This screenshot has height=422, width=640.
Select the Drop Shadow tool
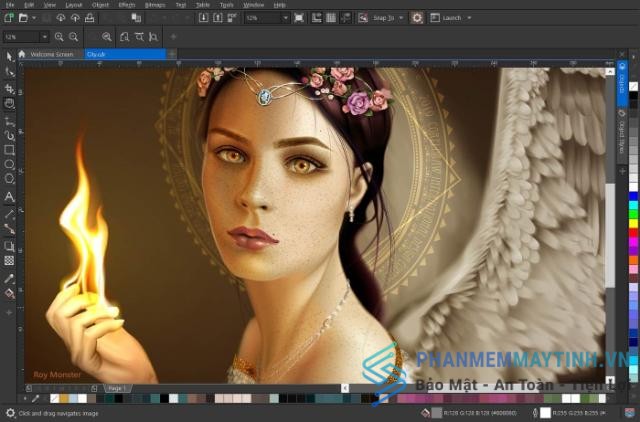coord(9,246)
